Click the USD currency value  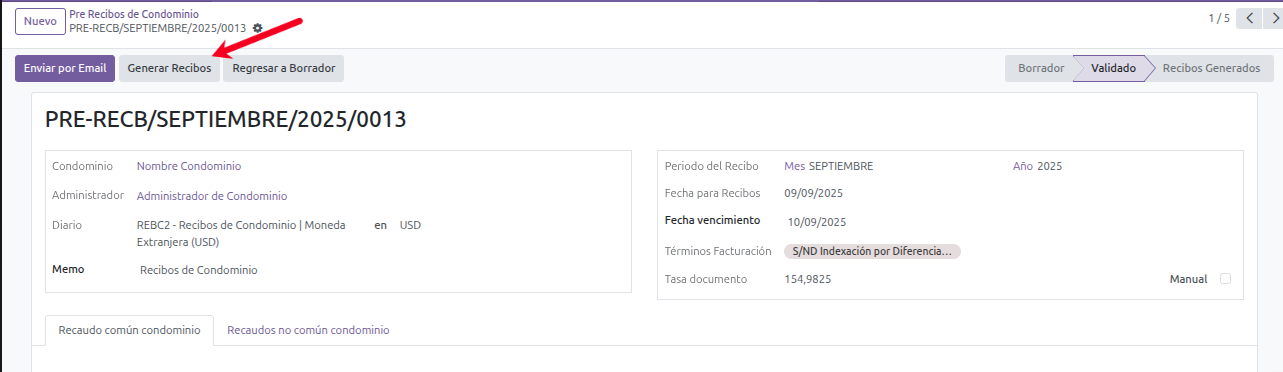coord(410,225)
